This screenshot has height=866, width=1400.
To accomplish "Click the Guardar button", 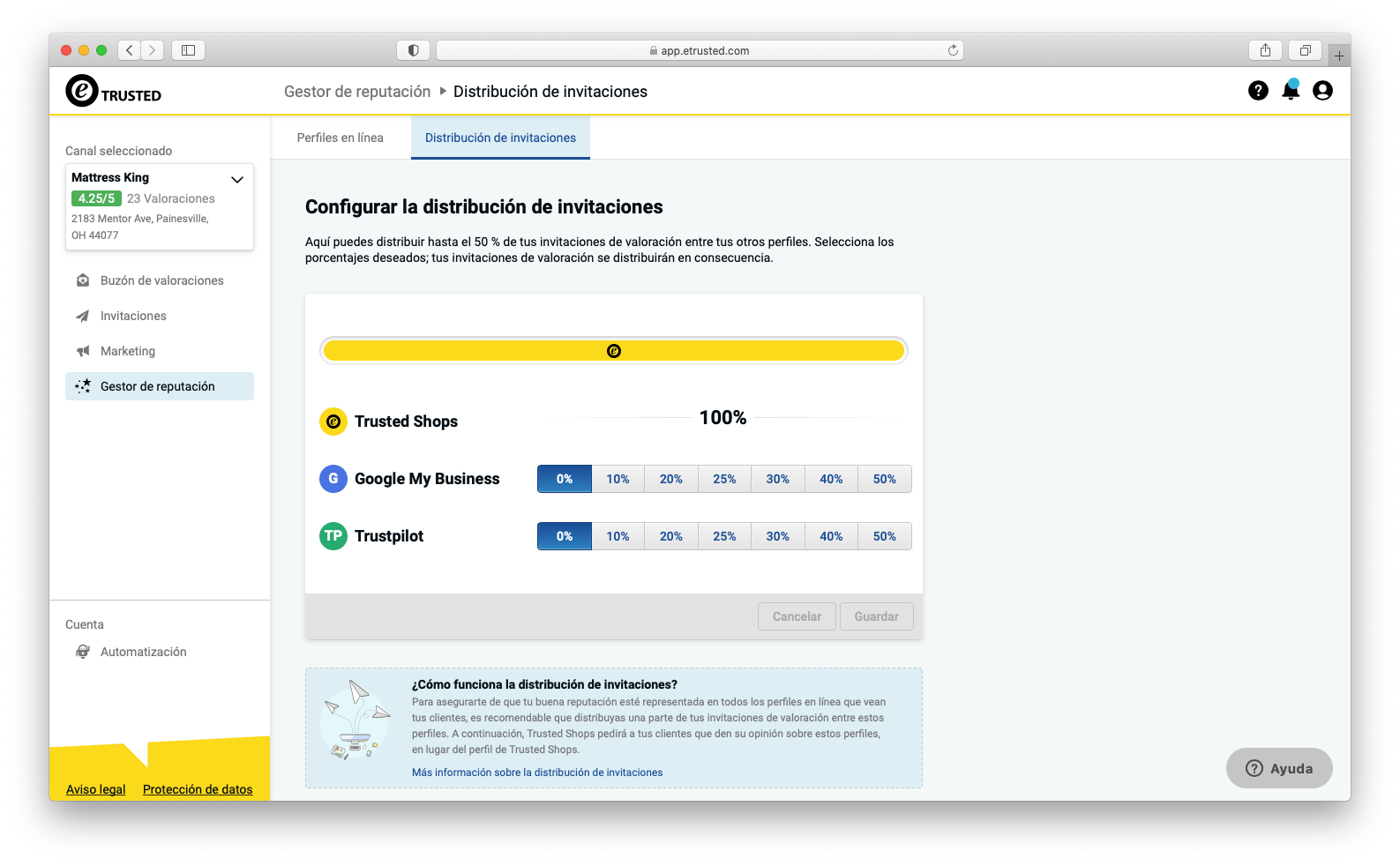I will pos(877,616).
